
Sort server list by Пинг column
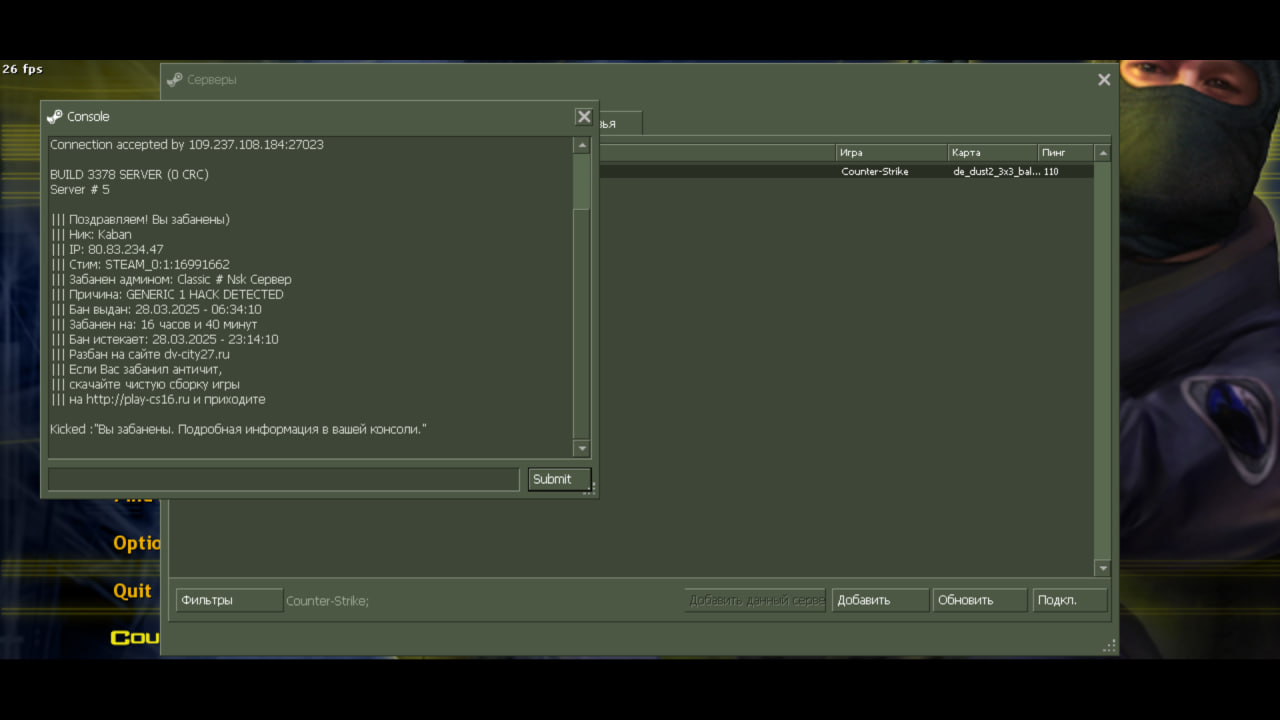[x=1066, y=153]
